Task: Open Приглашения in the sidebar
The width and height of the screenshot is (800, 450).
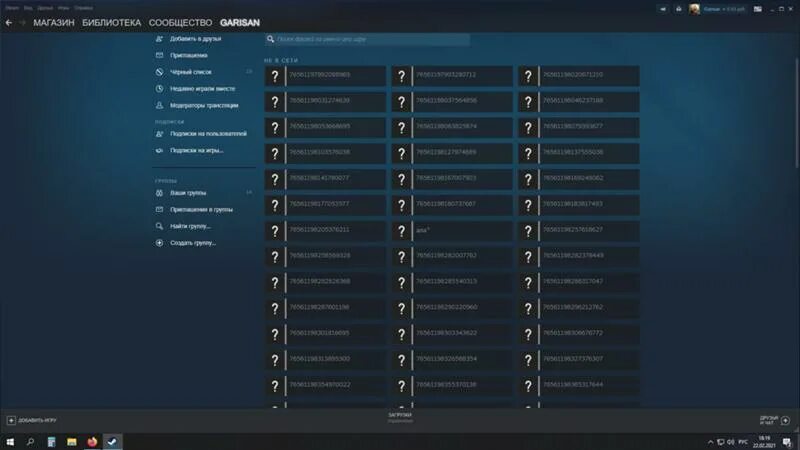Action: (x=188, y=55)
